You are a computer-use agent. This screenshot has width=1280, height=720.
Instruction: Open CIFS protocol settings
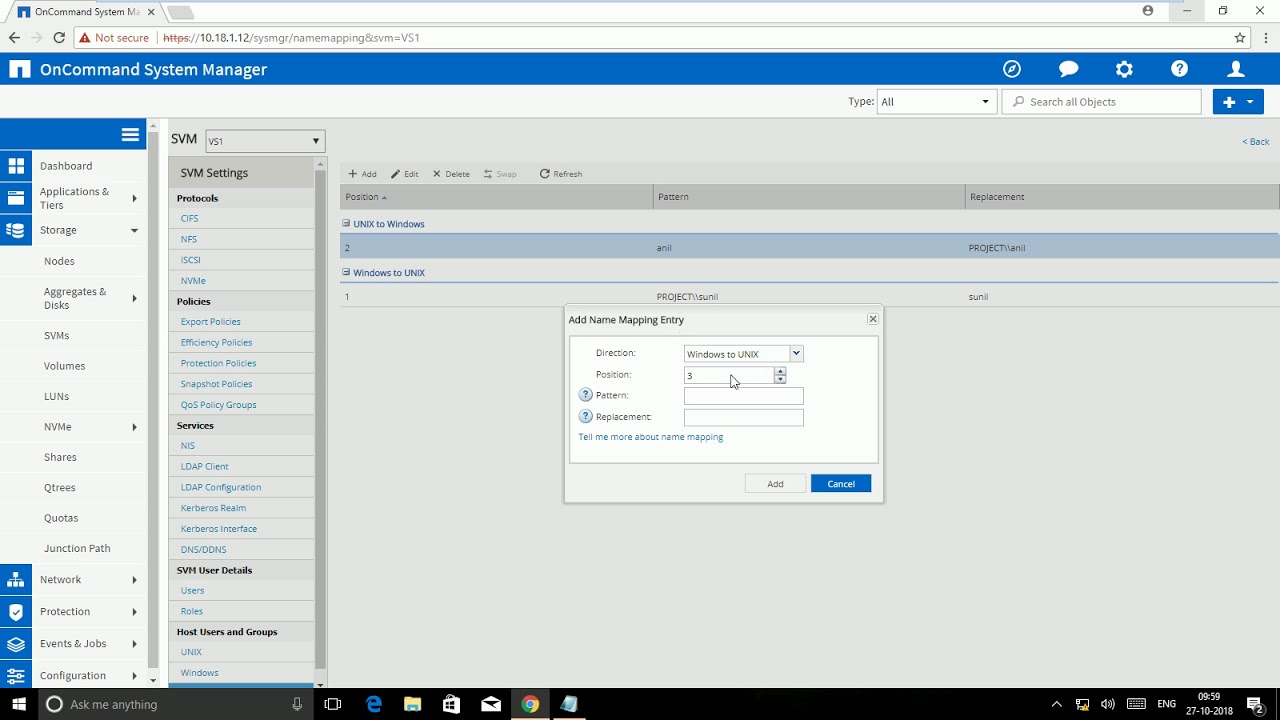189,218
